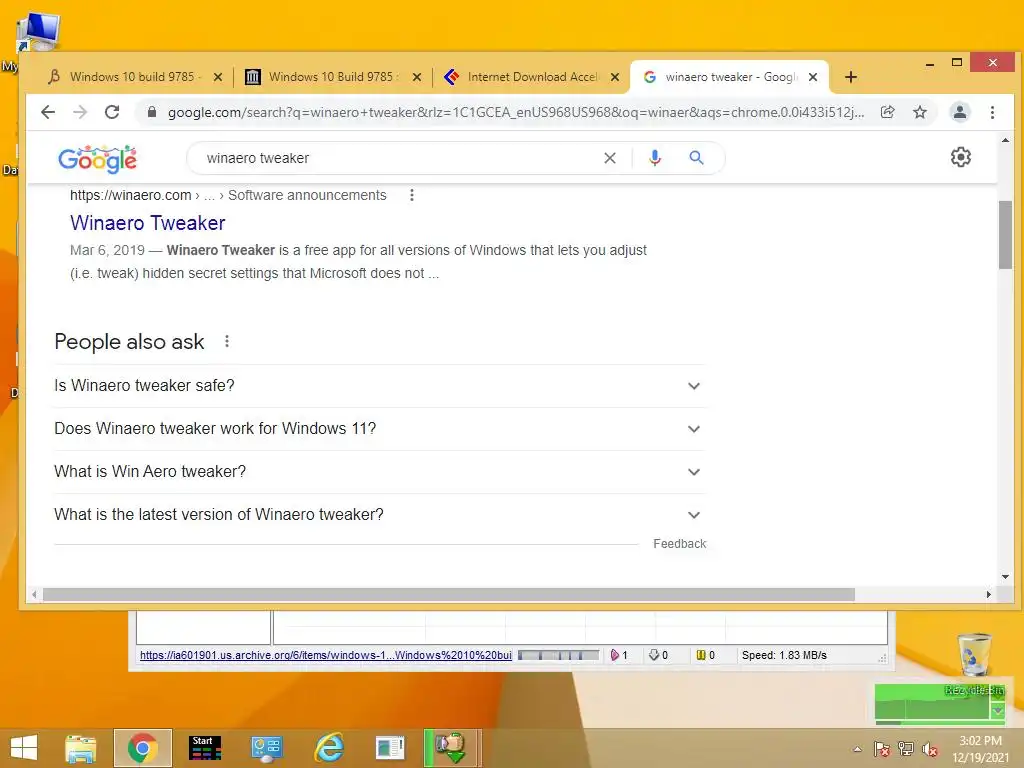Image resolution: width=1024 pixels, height=768 pixels.
Task: Open the Winaero Tweaker result link
Action: 148,223
